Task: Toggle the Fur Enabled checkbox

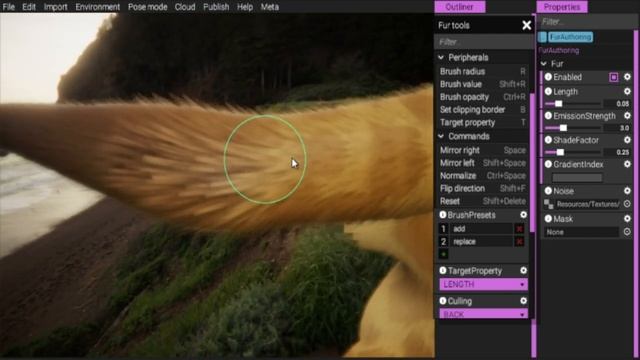Action: coord(613,77)
